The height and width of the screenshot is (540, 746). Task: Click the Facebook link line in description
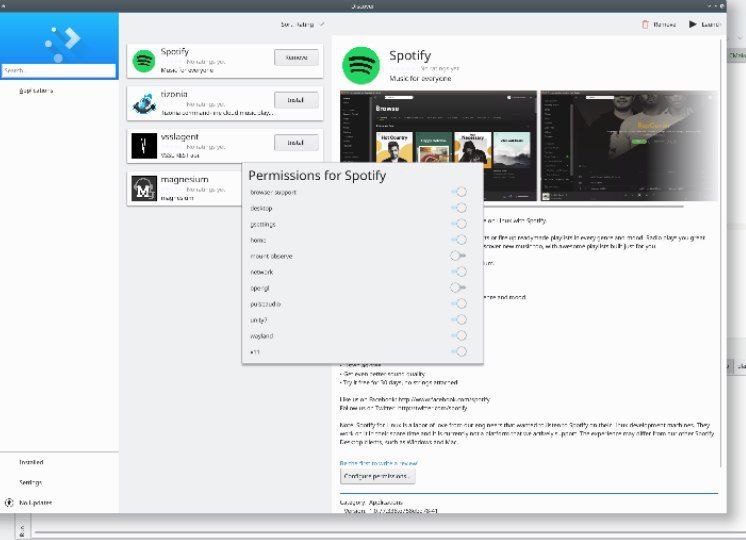[x=414, y=400]
